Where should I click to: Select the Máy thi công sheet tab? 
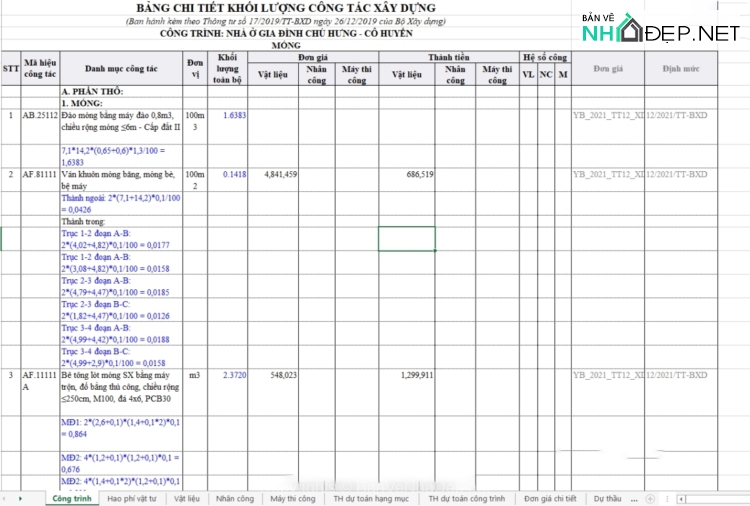(x=292, y=498)
